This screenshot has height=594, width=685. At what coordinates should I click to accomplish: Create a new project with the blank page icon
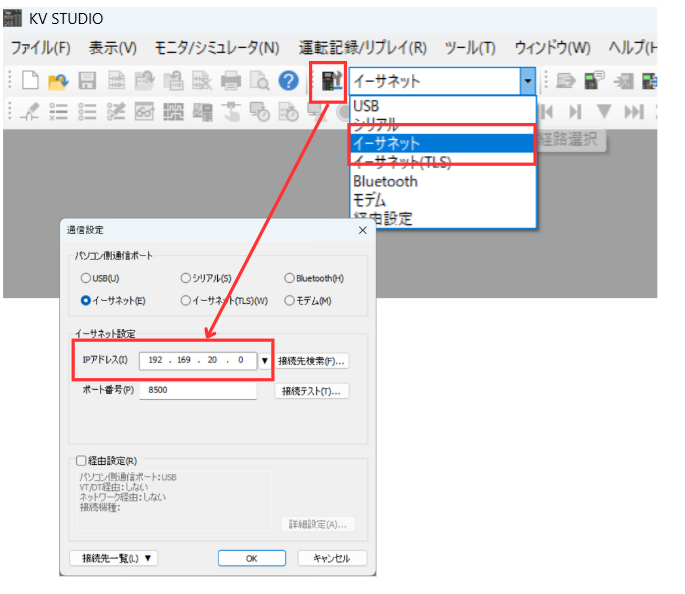(x=30, y=80)
